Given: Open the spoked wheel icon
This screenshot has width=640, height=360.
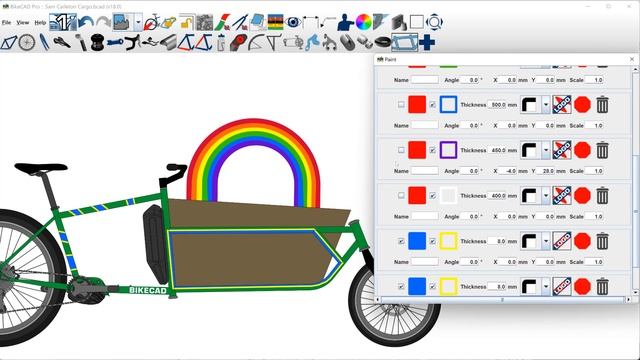Looking at the screenshot, I should 27,42.
